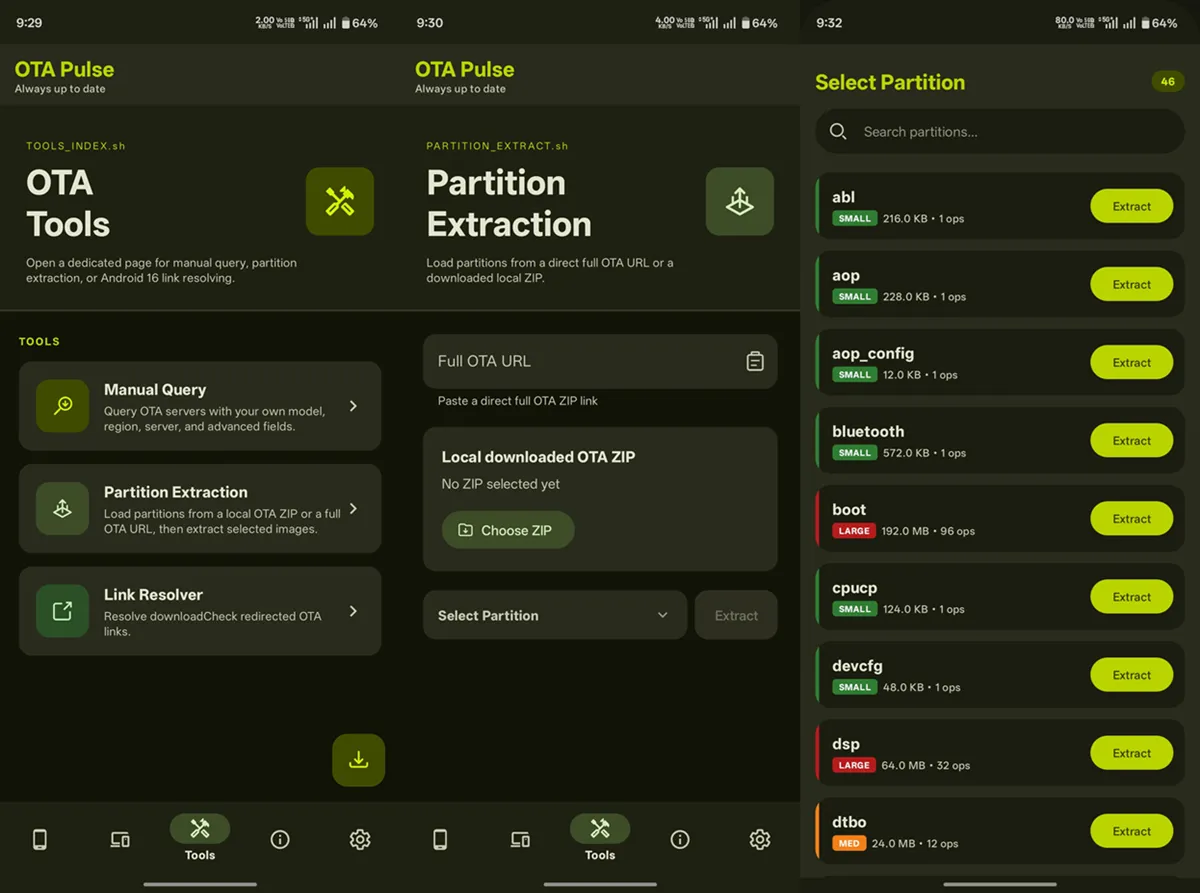Image resolution: width=1200 pixels, height=893 pixels.
Task: Tap clipboard paste icon in Full OTA URL field
Action: point(755,361)
